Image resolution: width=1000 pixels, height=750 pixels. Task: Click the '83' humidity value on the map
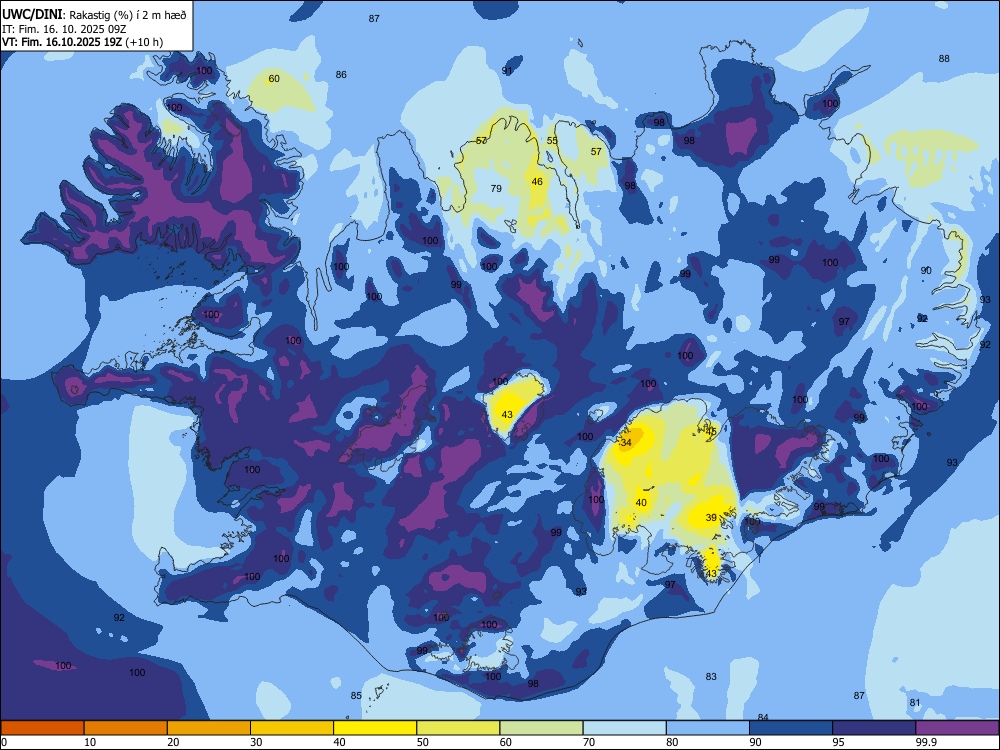pyautogui.click(x=711, y=677)
